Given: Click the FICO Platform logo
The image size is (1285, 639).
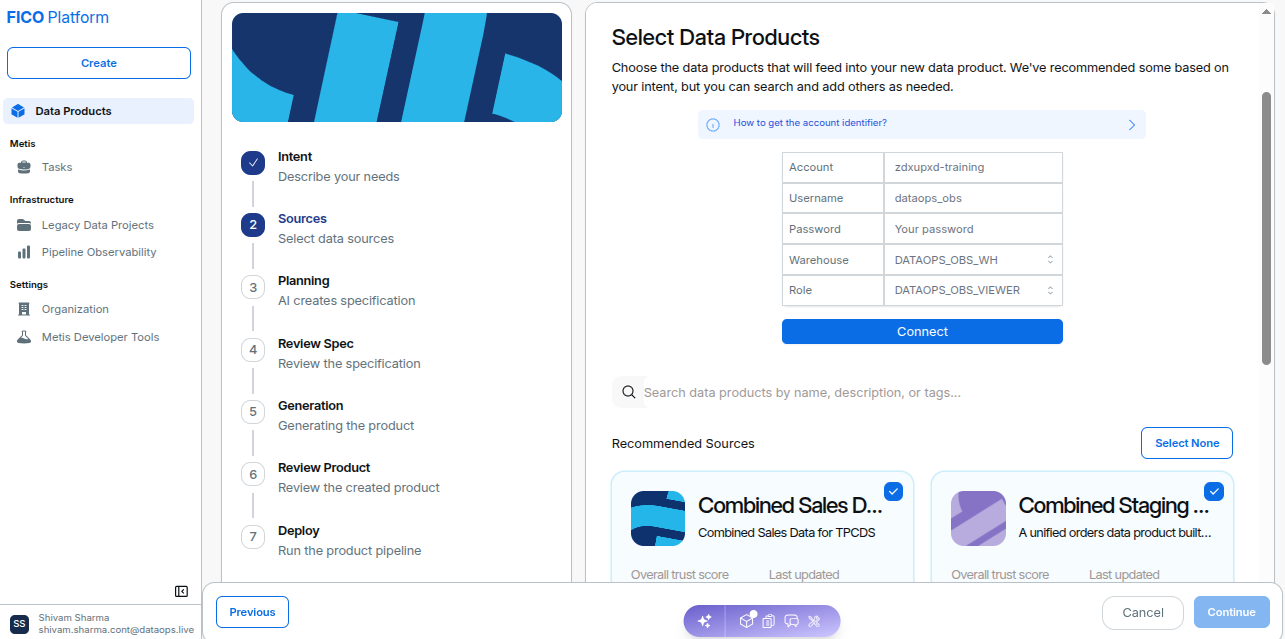Looking at the screenshot, I should tap(58, 18).
